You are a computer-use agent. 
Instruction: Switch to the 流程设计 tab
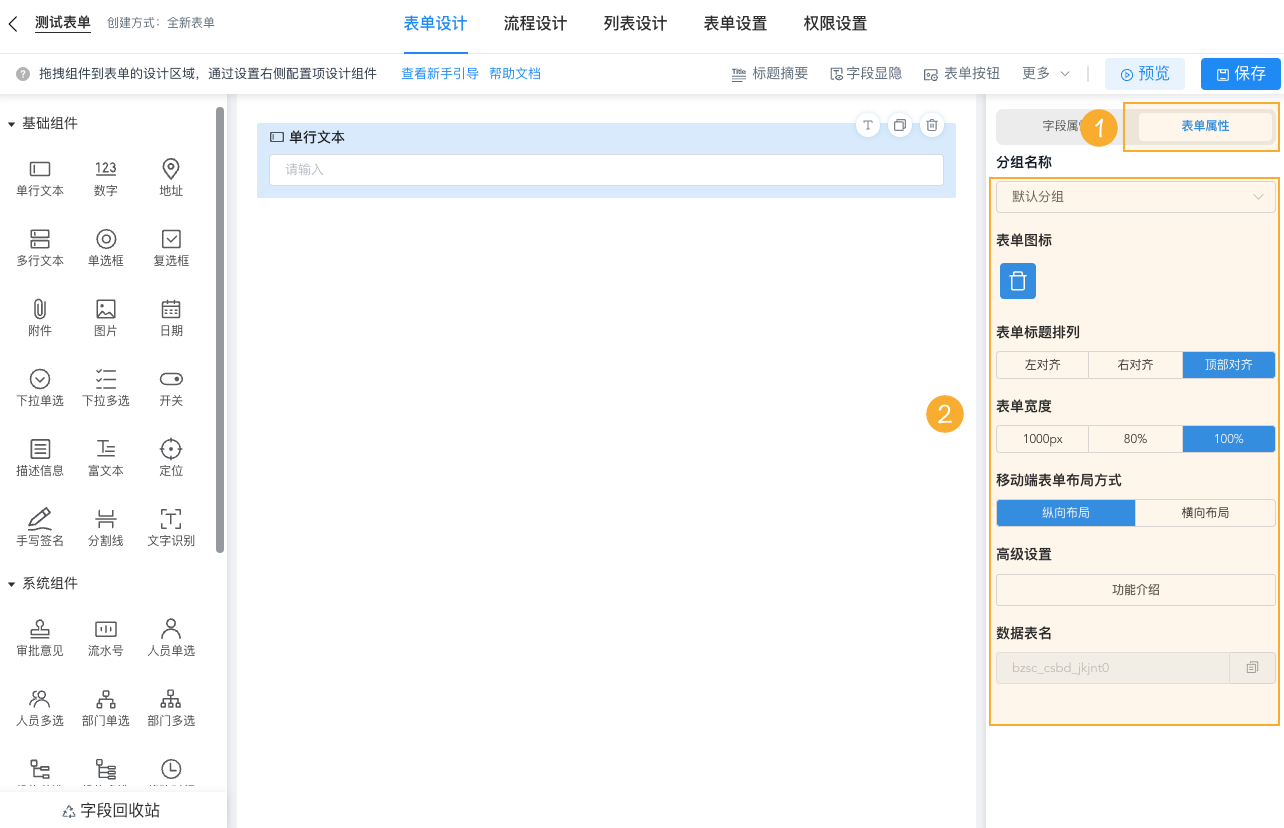point(535,23)
